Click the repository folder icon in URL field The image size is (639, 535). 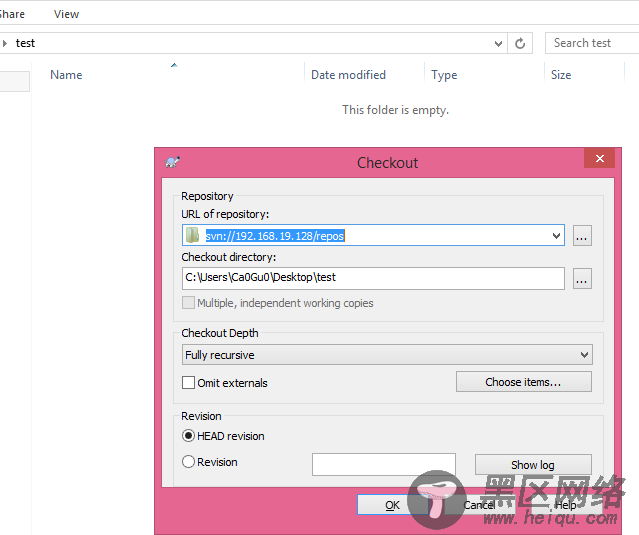192,235
